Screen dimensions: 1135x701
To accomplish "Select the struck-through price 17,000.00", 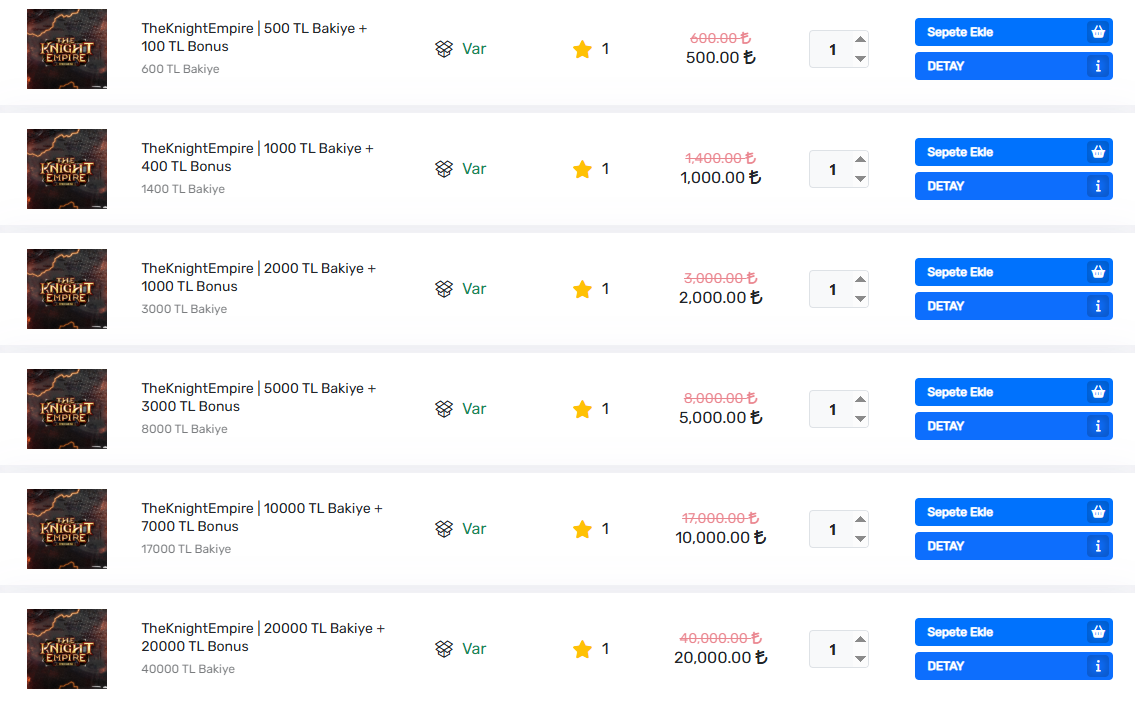I will [720, 518].
